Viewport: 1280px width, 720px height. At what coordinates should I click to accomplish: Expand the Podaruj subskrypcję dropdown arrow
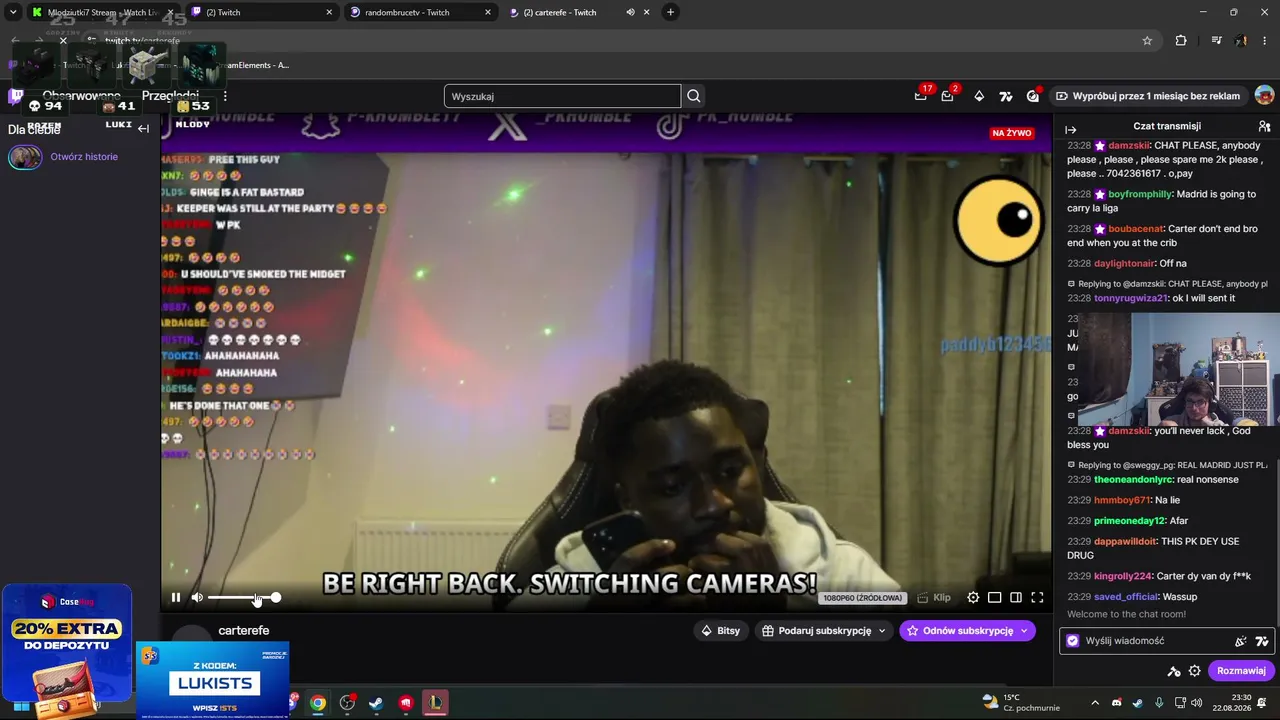point(882,631)
